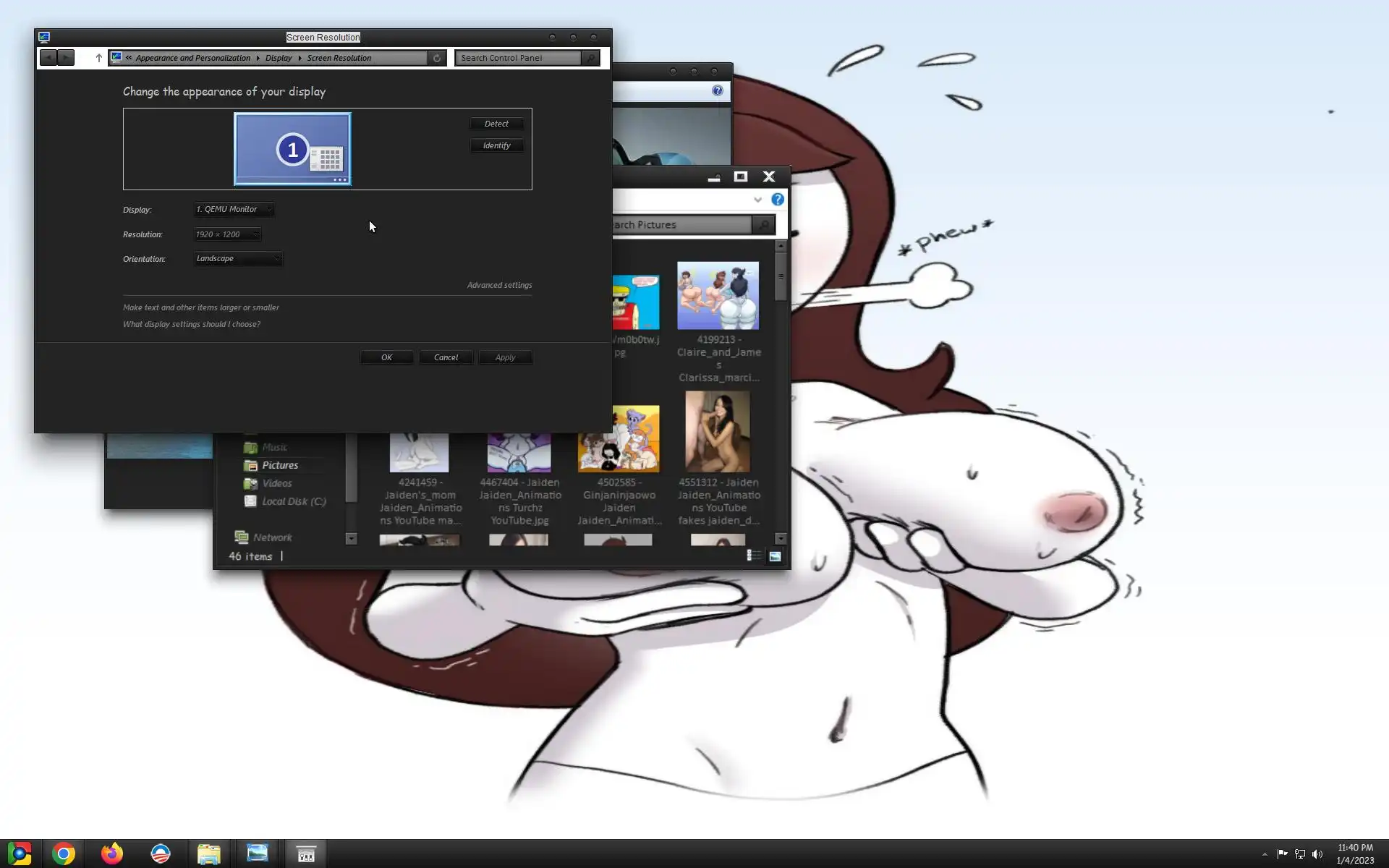Launch Firefox from the taskbar
Screen dimensions: 1389x868
(112, 854)
